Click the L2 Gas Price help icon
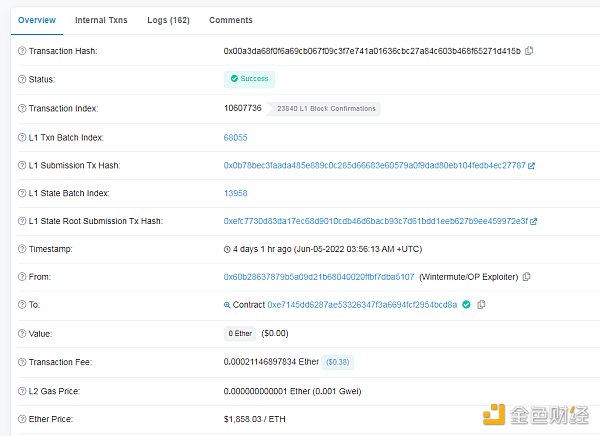The width and height of the screenshot is (600, 436). coord(22,391)
